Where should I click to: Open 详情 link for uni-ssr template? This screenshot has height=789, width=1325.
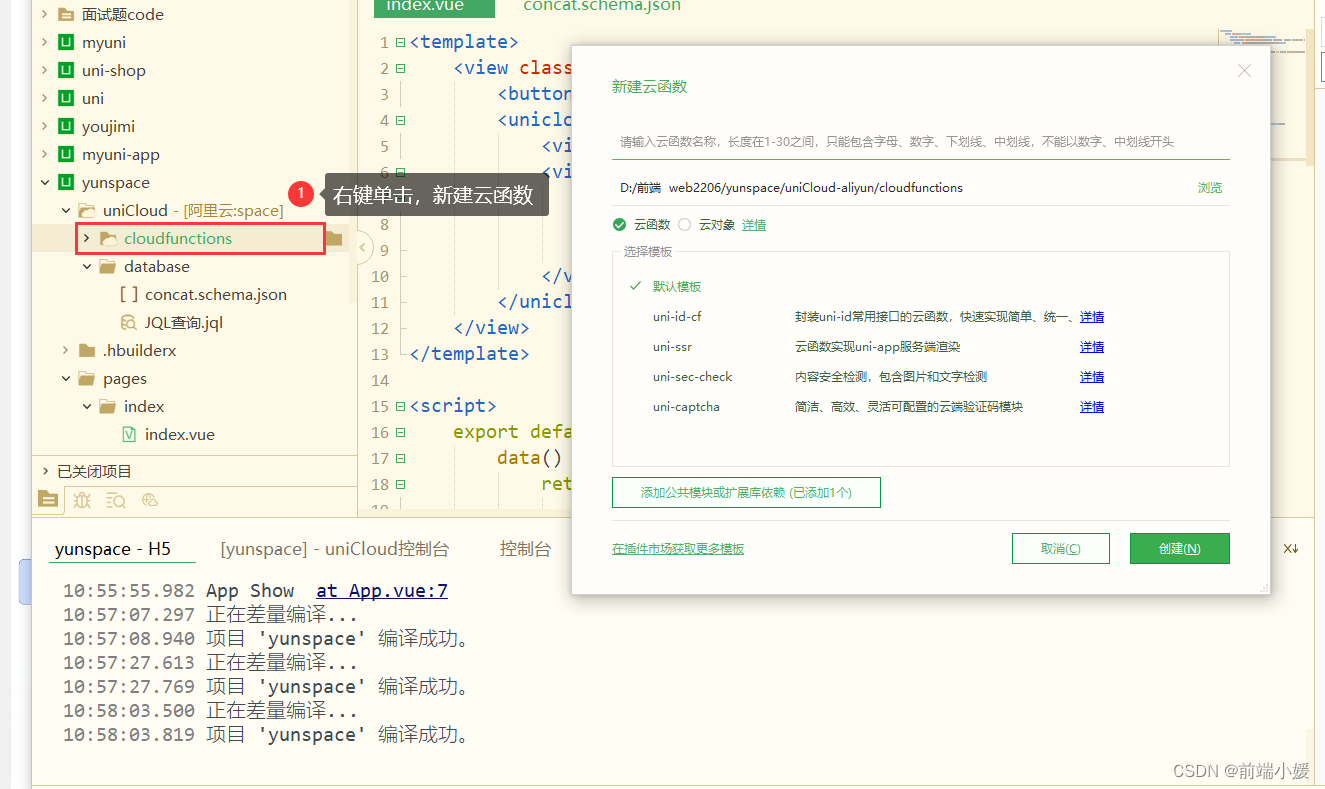1092,346
